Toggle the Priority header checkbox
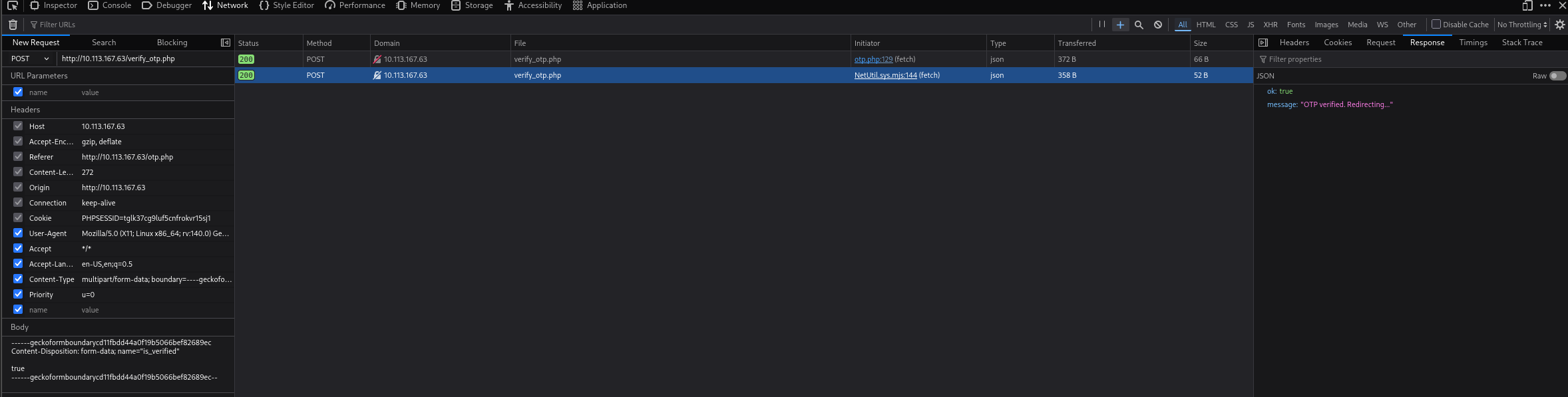The height and width of the screenshot is (397, 1568). [18, 294]
